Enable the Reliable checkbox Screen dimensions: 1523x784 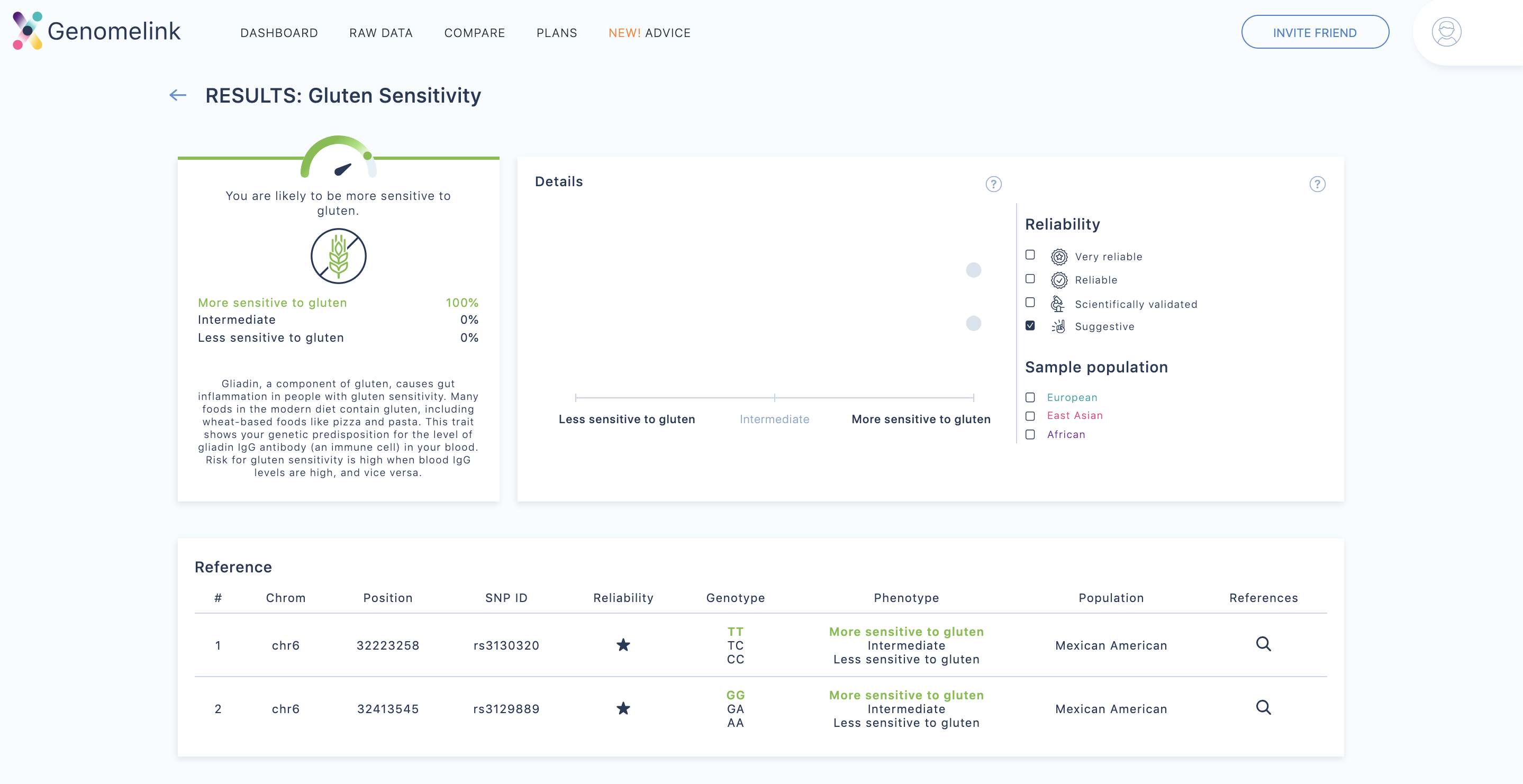1030,278
